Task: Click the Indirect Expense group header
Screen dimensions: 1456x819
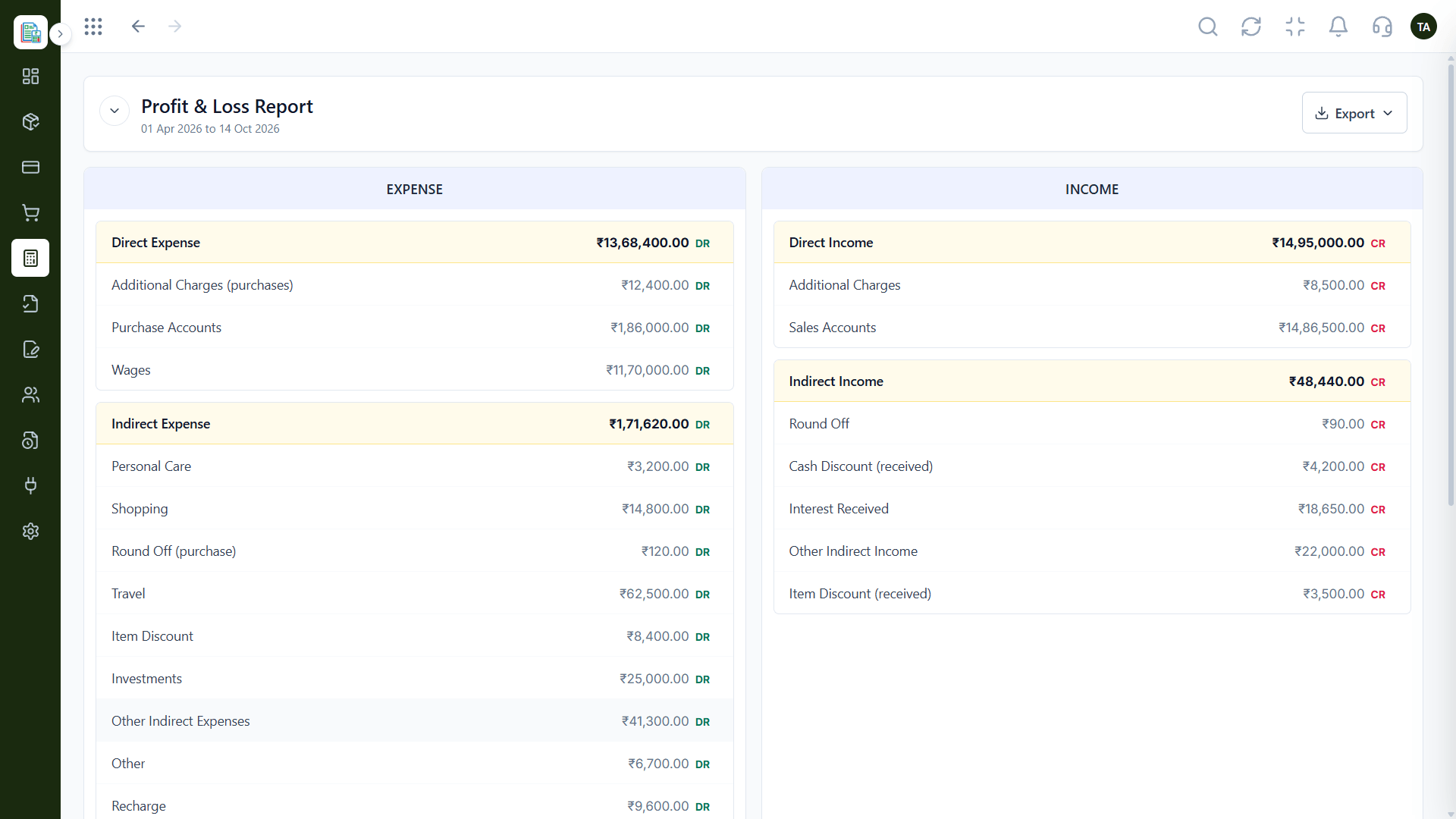Action: pyautogui.click(x=415, y=424)
